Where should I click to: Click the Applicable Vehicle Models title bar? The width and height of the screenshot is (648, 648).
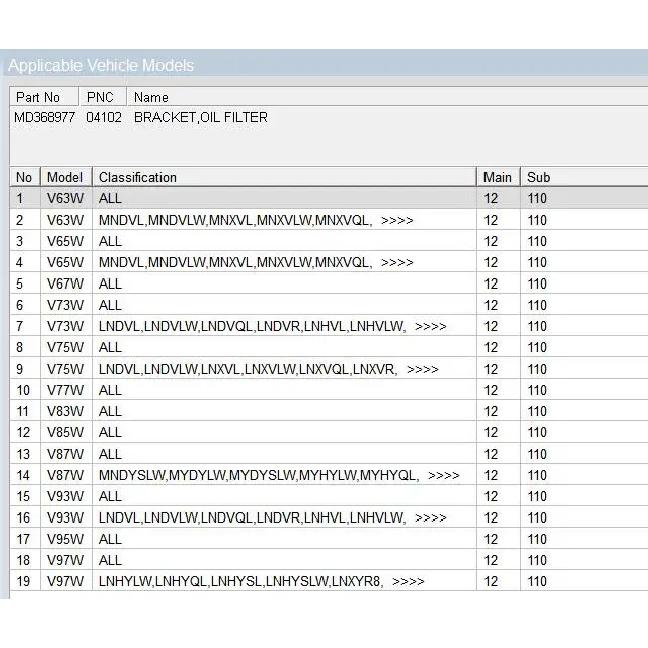(324, 65)
